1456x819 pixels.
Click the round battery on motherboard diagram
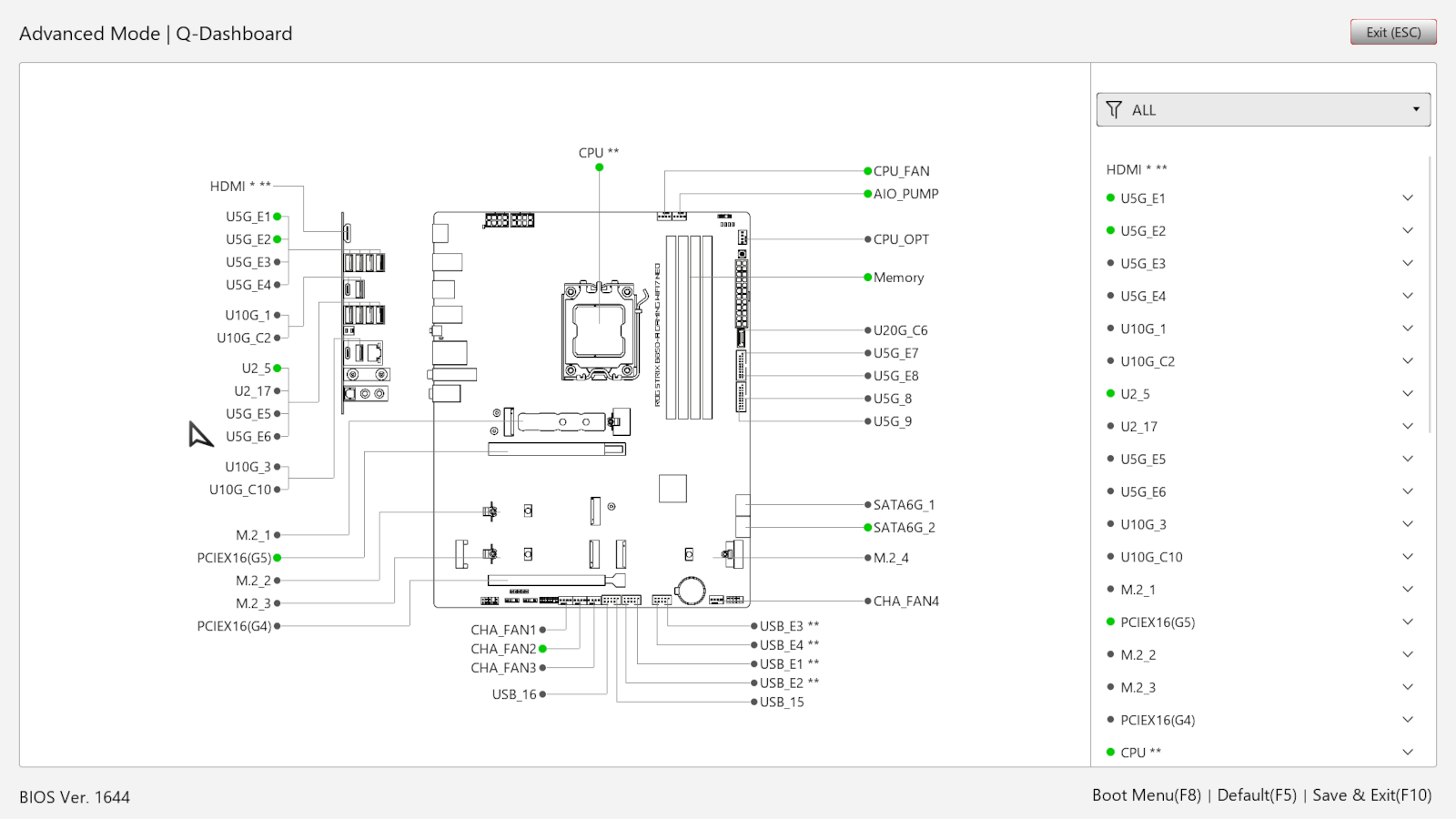coord(691,591)
